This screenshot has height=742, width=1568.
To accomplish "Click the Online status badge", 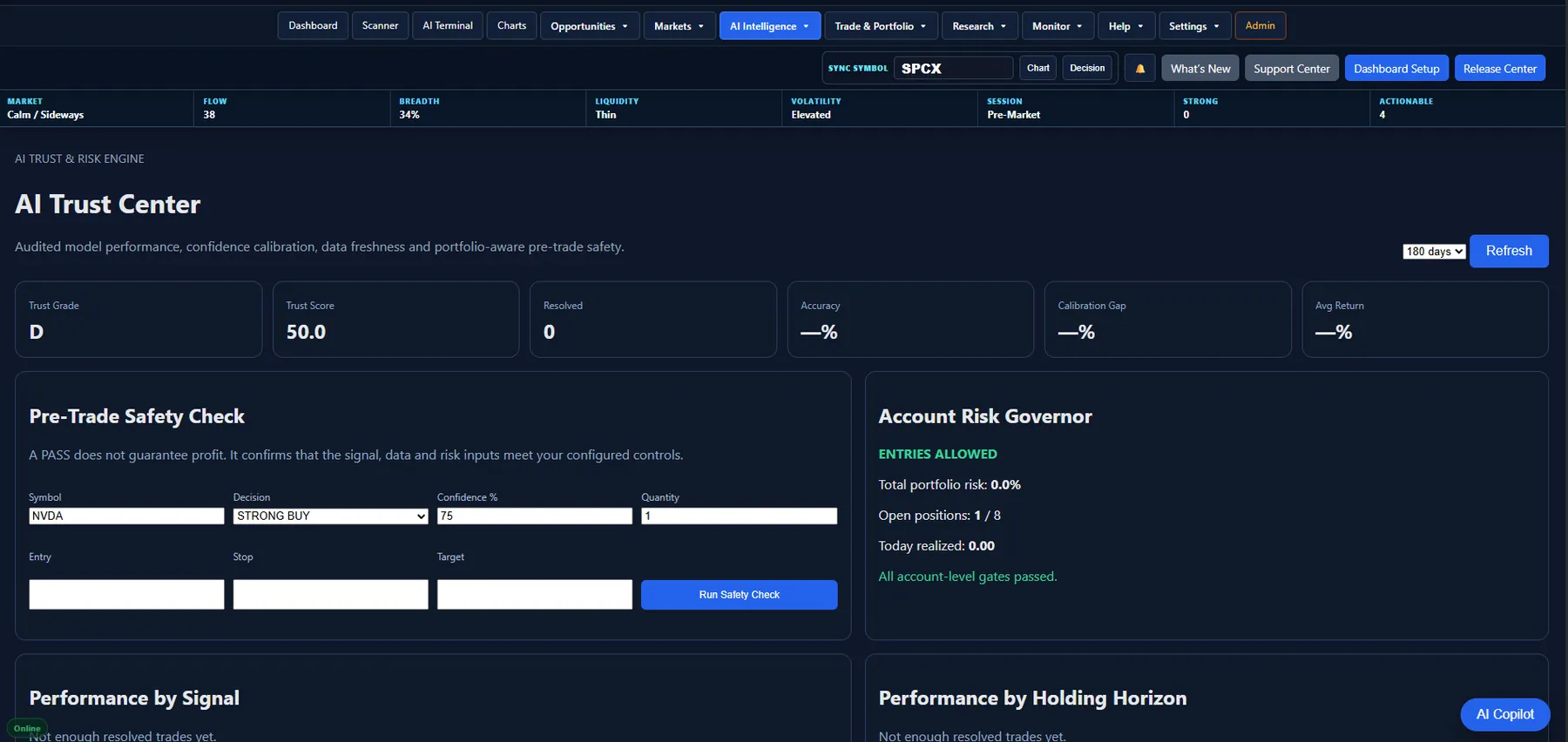I will (27, 728).
